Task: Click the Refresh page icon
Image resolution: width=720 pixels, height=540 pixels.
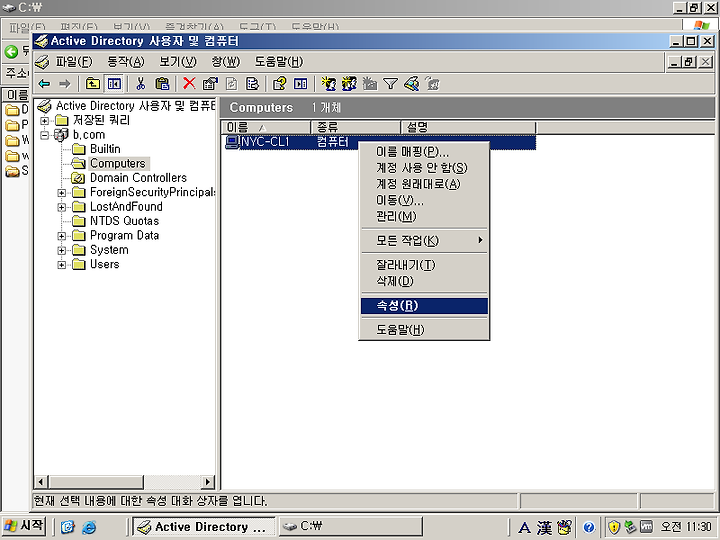Action: [x=231, y=84]
